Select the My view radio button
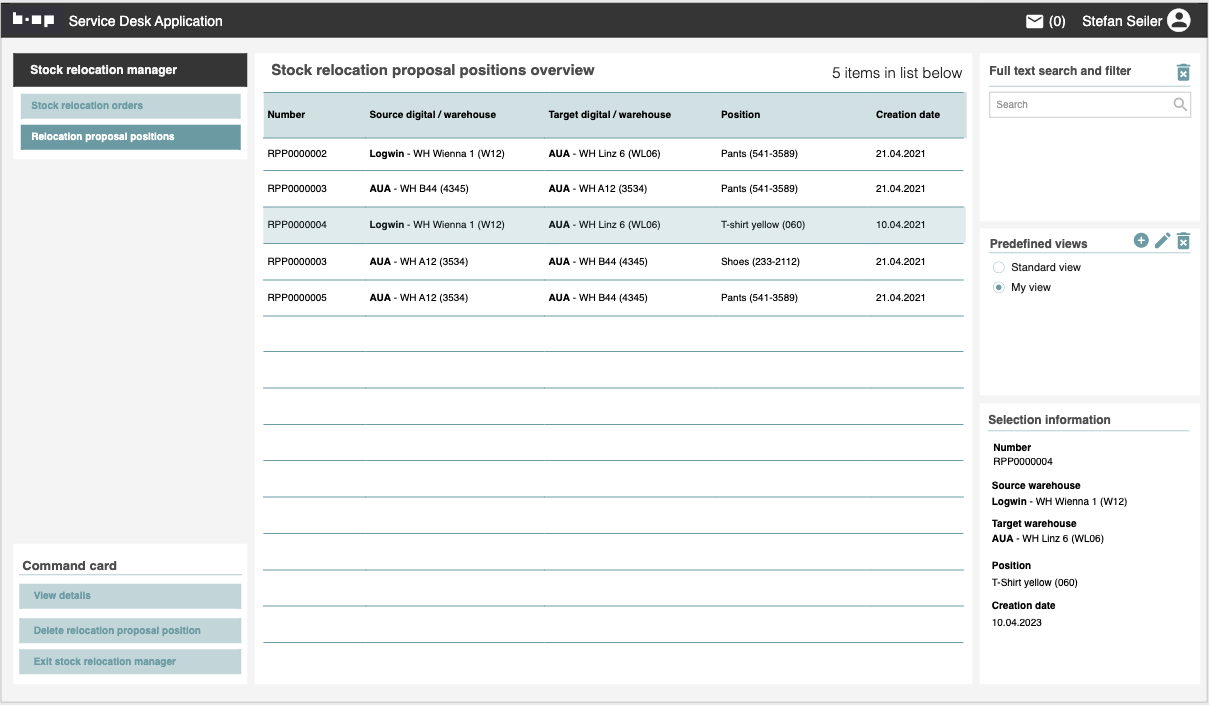Image resolution: width=1209 pixels, height=705 pixels. [x=998, y=288]
